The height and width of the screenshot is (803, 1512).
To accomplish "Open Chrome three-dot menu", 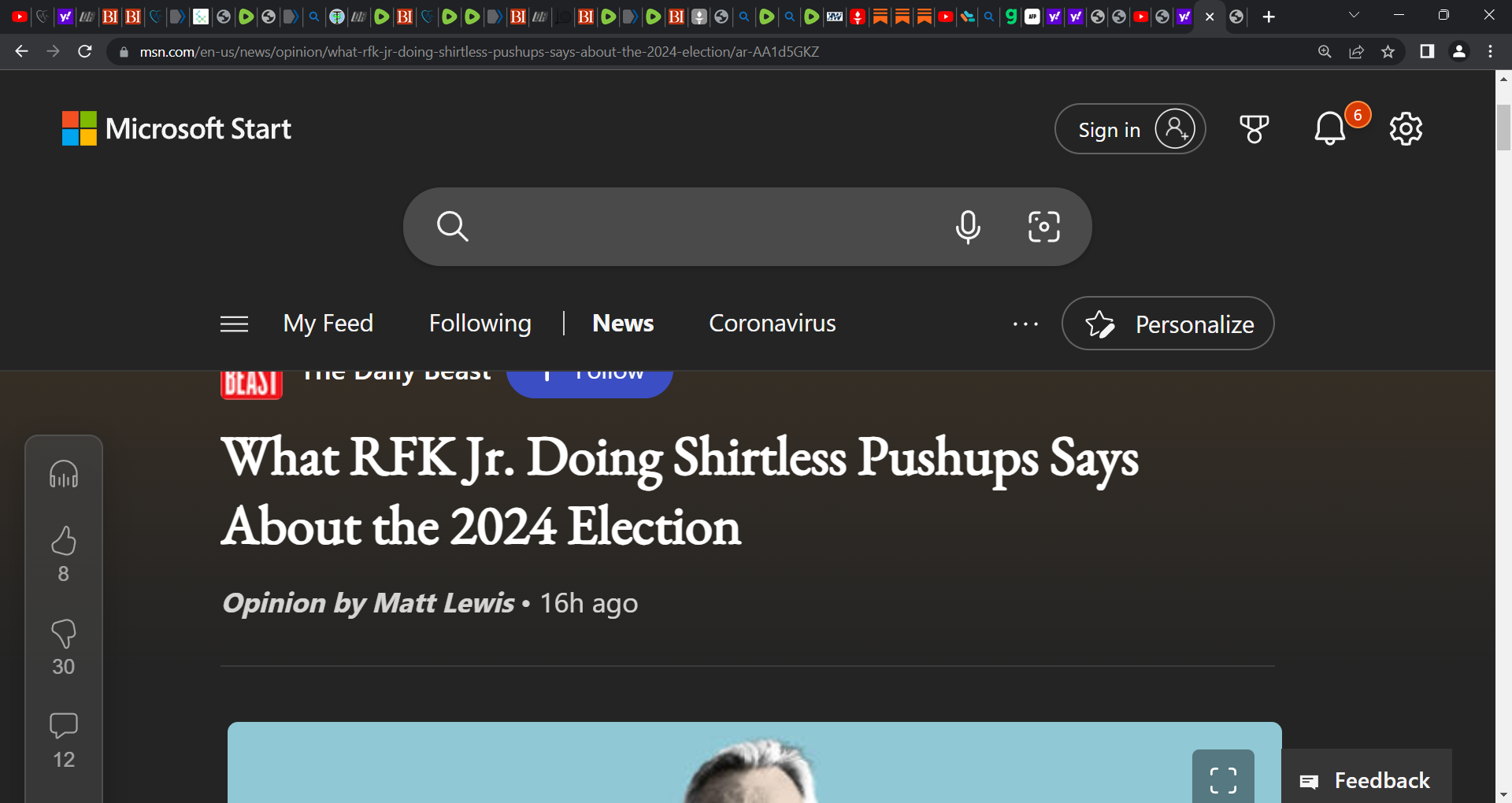I will [1490, 51].
